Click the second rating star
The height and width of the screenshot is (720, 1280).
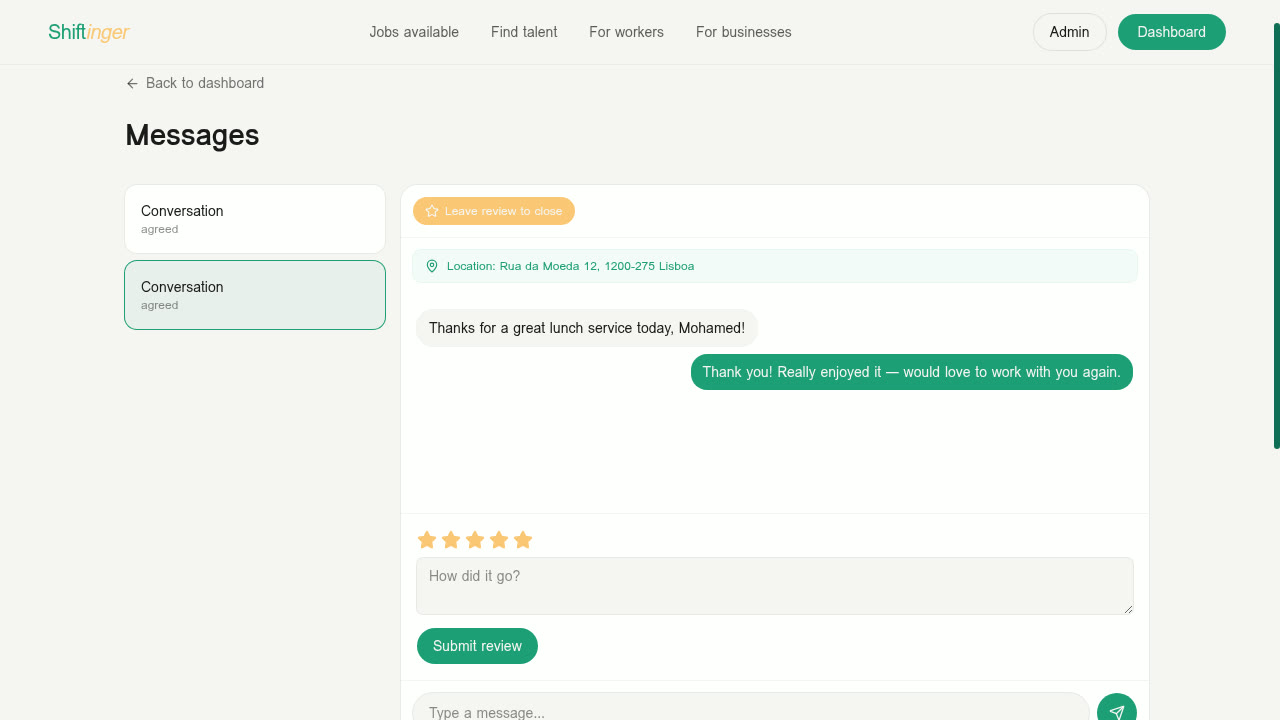451,540
